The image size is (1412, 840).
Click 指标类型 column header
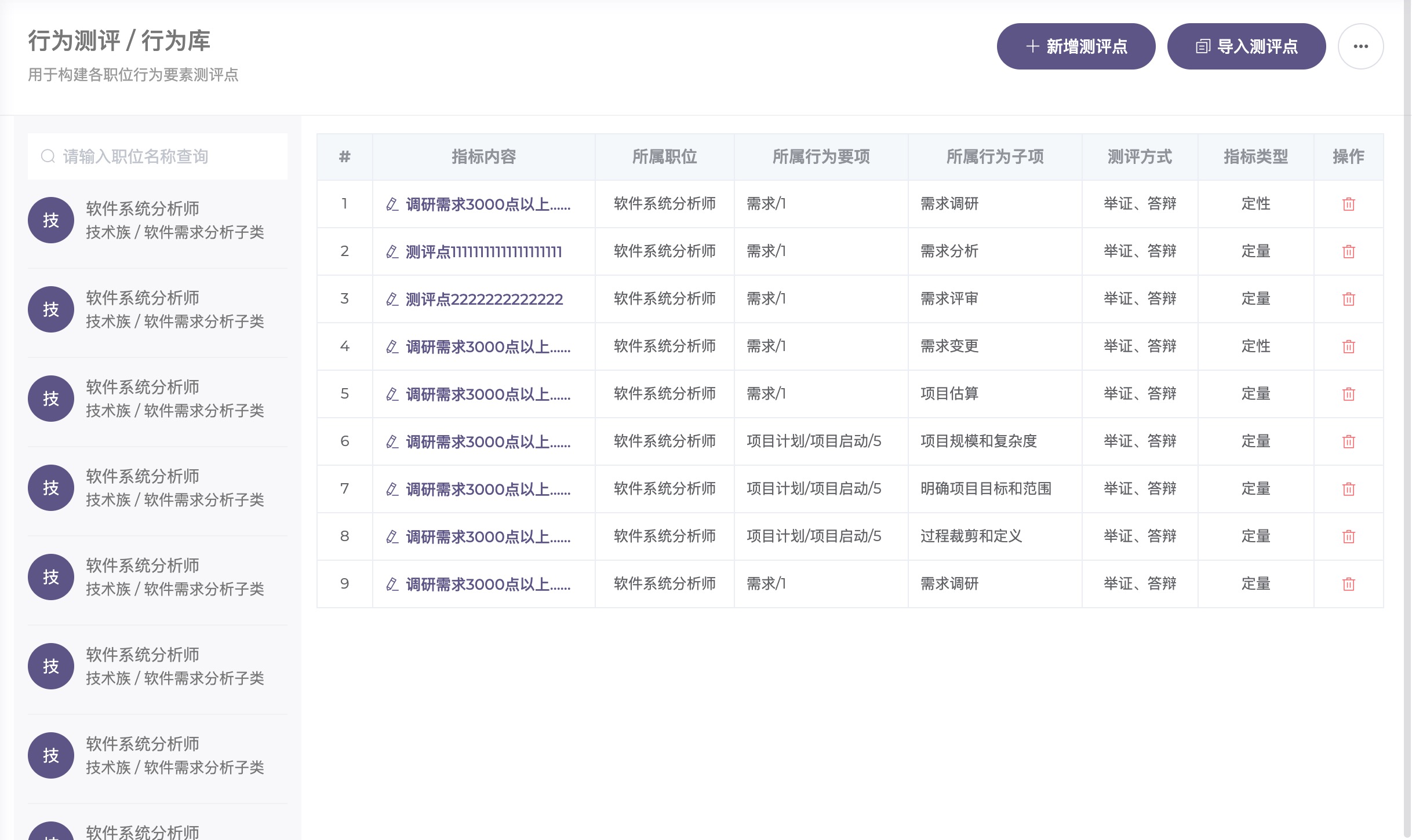coord(1255,156)
